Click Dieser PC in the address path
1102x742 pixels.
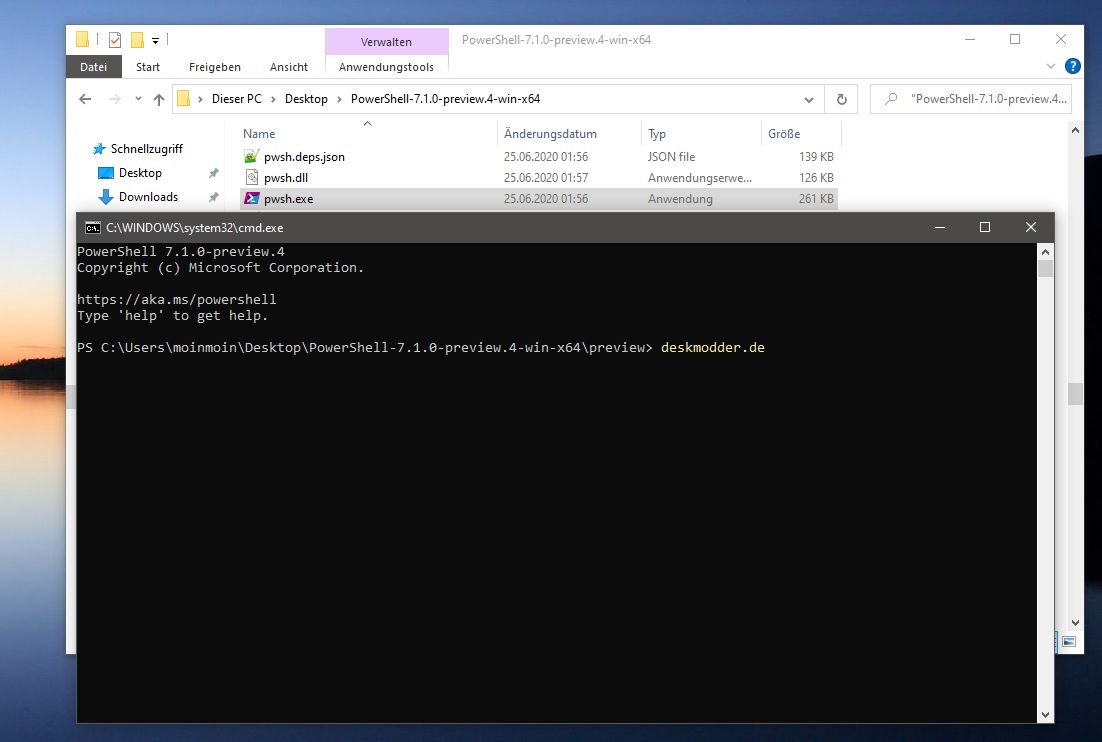[236, 99]
